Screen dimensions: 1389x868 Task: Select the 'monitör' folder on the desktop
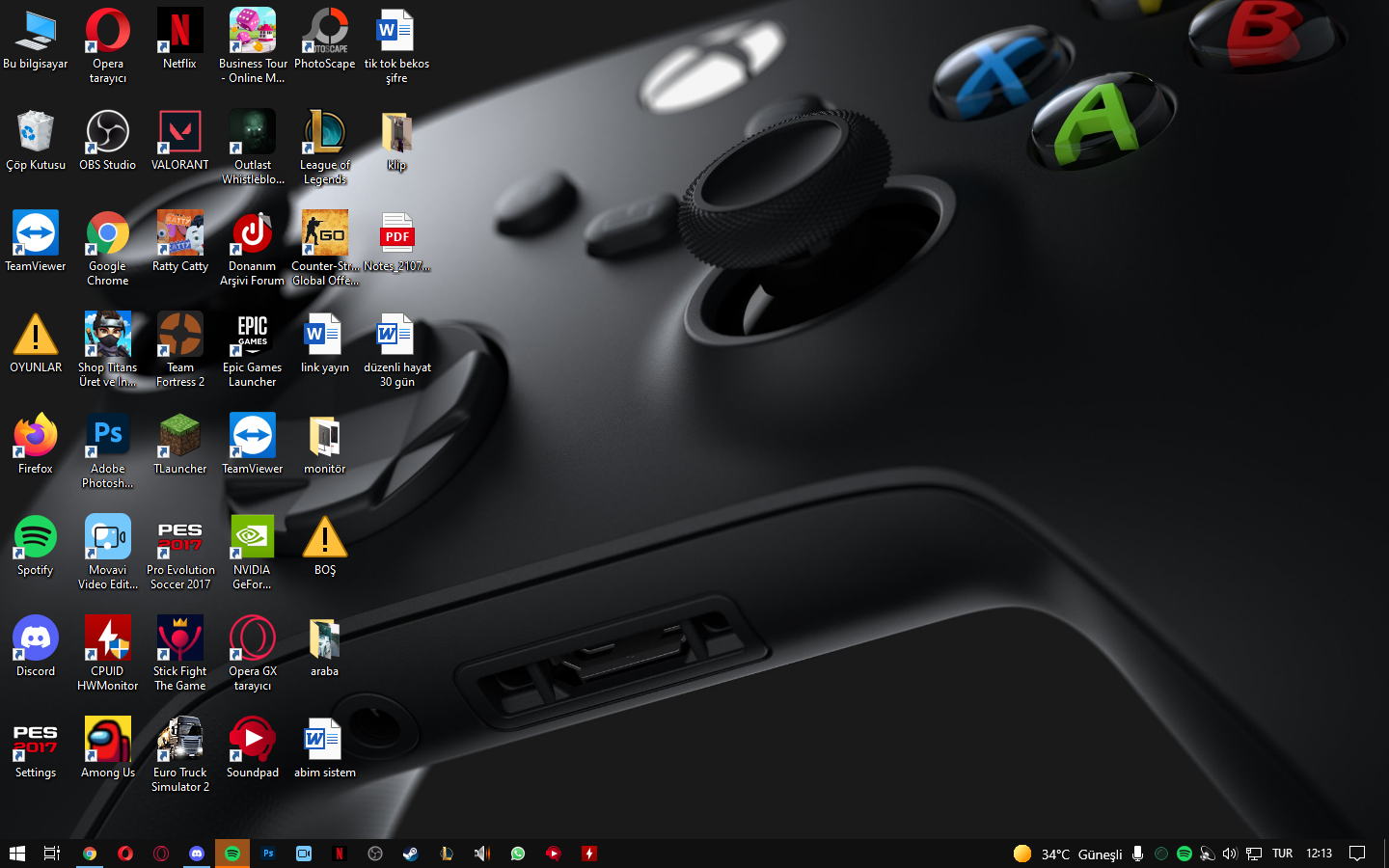[x=325, y=445]
